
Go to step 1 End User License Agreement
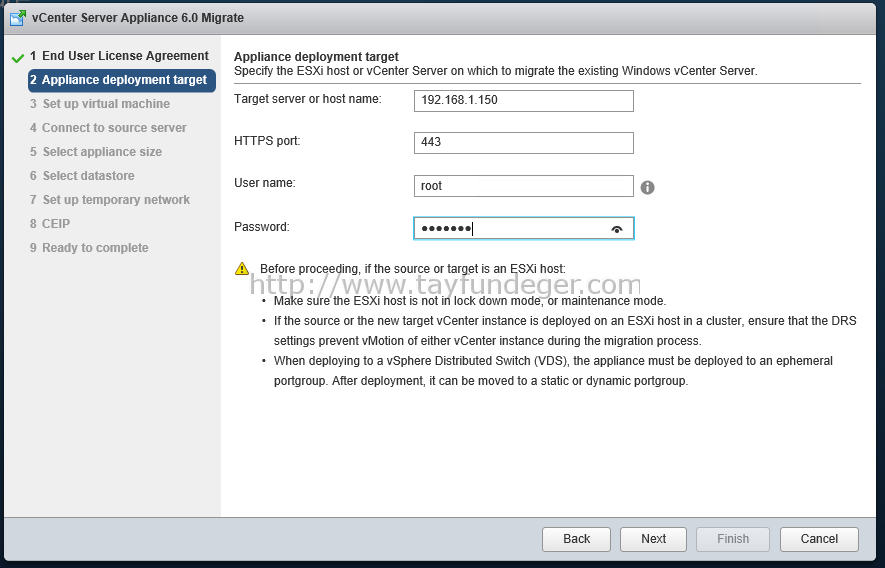coord(119,56)
